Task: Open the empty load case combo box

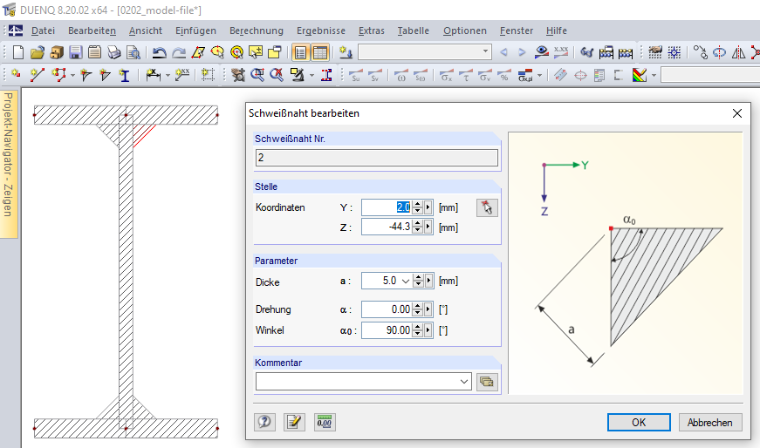Action: pyautogui.click(x=425, y=52)
